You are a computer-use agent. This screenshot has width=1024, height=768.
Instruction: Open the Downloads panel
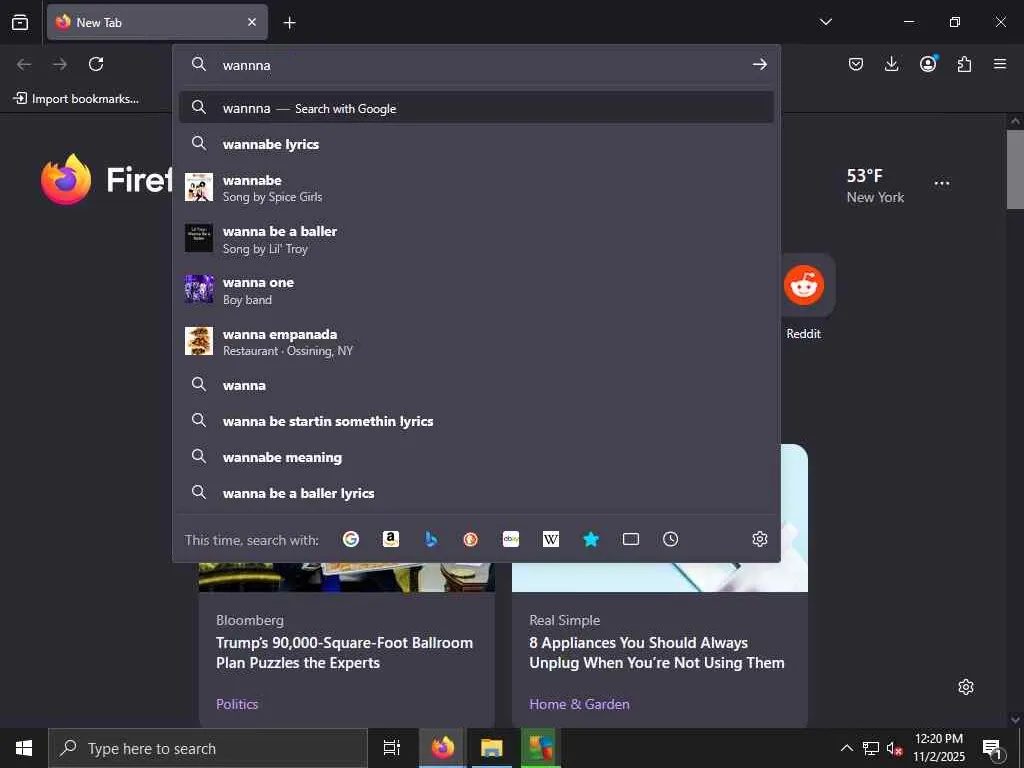coord(891,64)
